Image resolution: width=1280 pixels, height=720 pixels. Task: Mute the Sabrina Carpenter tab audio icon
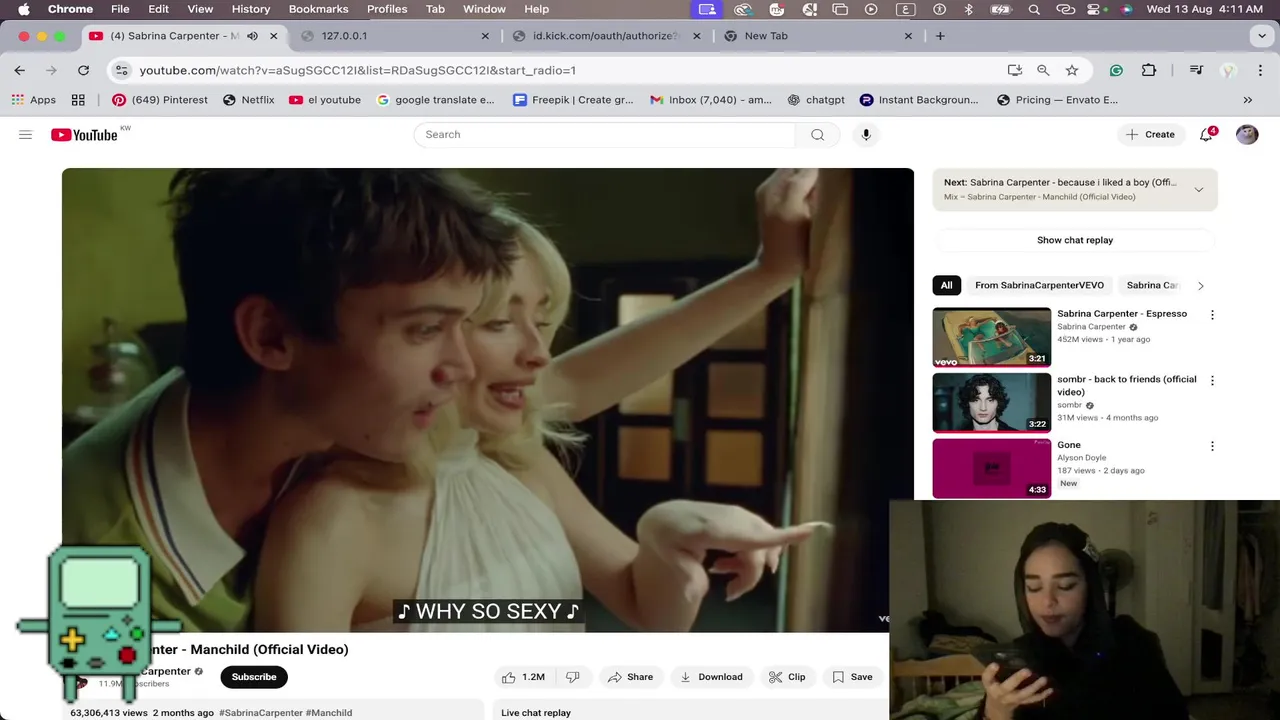252,36
